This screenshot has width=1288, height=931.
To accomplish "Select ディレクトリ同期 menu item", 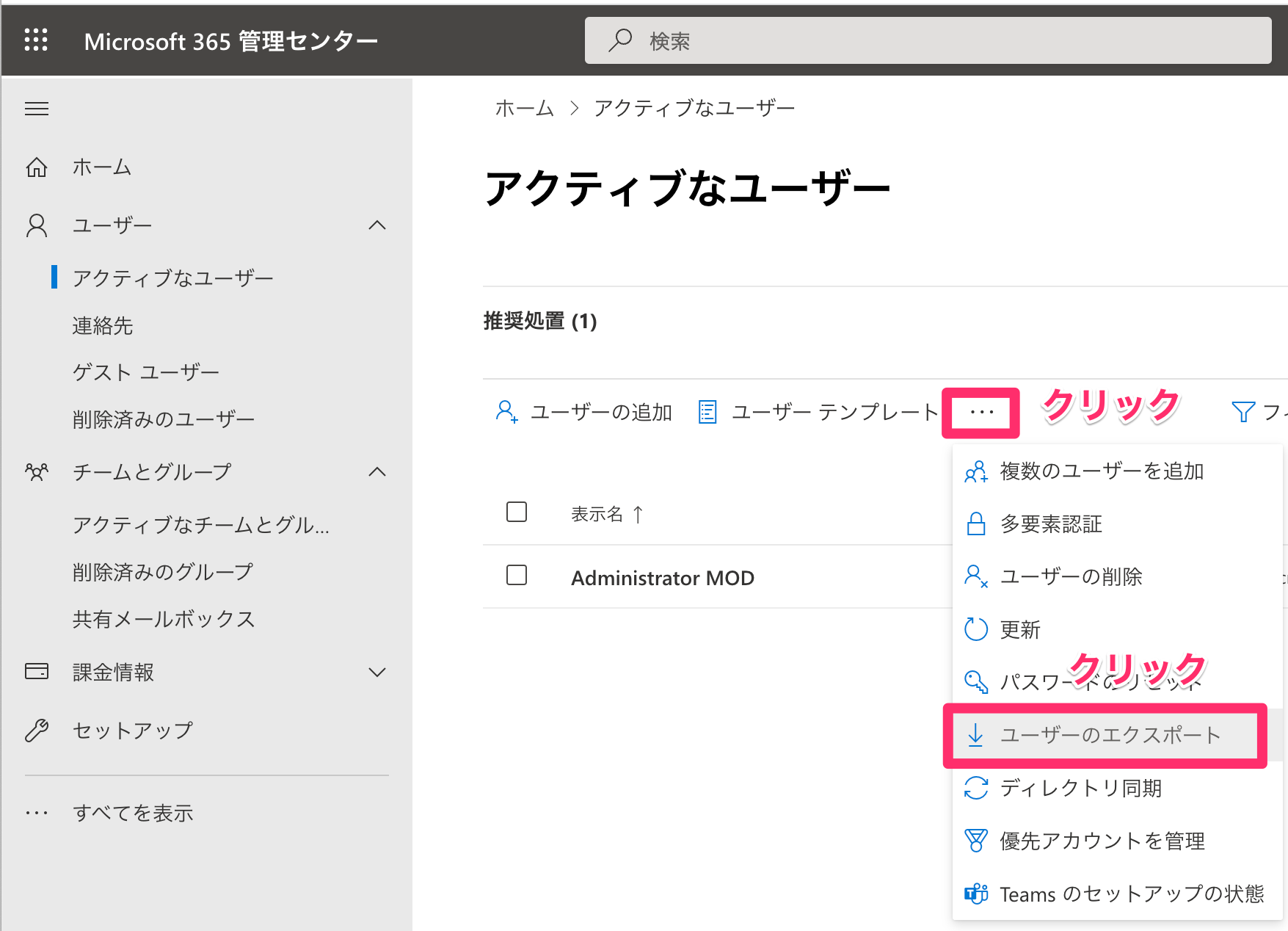I will click(1118, 788).
